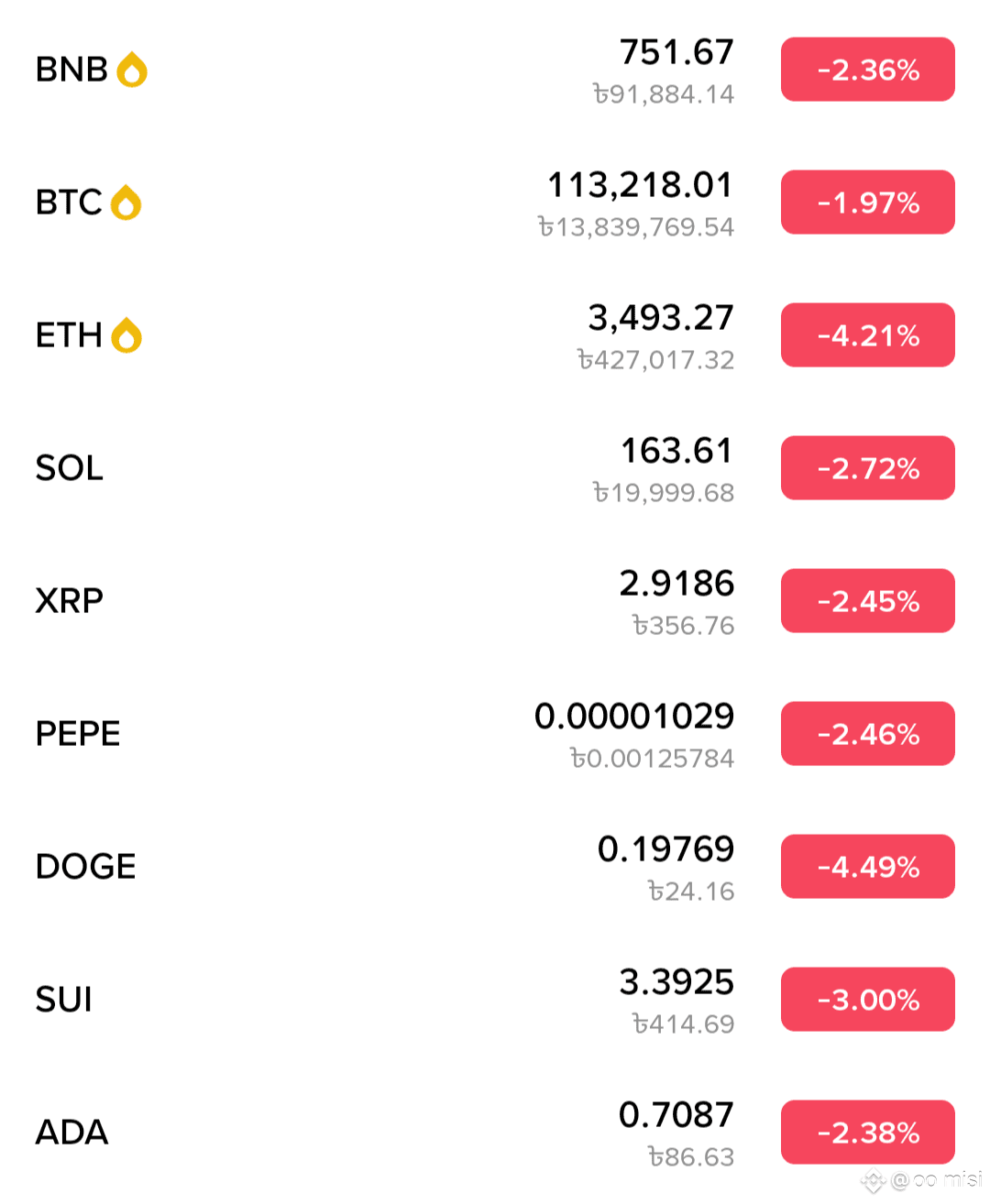Tap the DOGE -4.49% percentage badge
This screenshot has width=990, height=1204.
click(x=867, y=867)
